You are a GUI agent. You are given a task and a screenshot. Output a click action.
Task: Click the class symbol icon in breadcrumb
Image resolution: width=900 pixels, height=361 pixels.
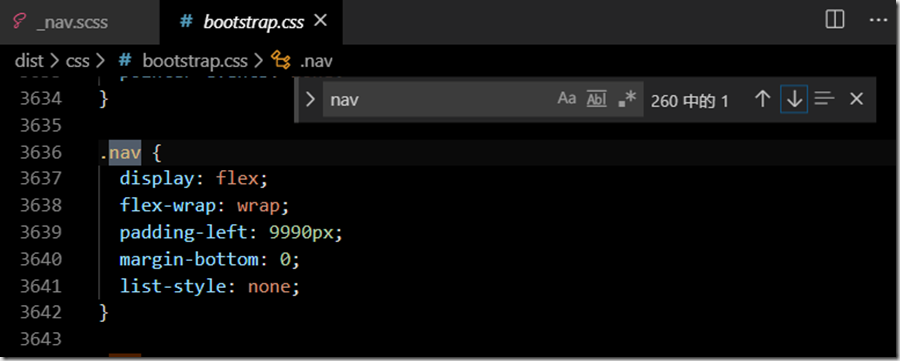pos(281,60)
